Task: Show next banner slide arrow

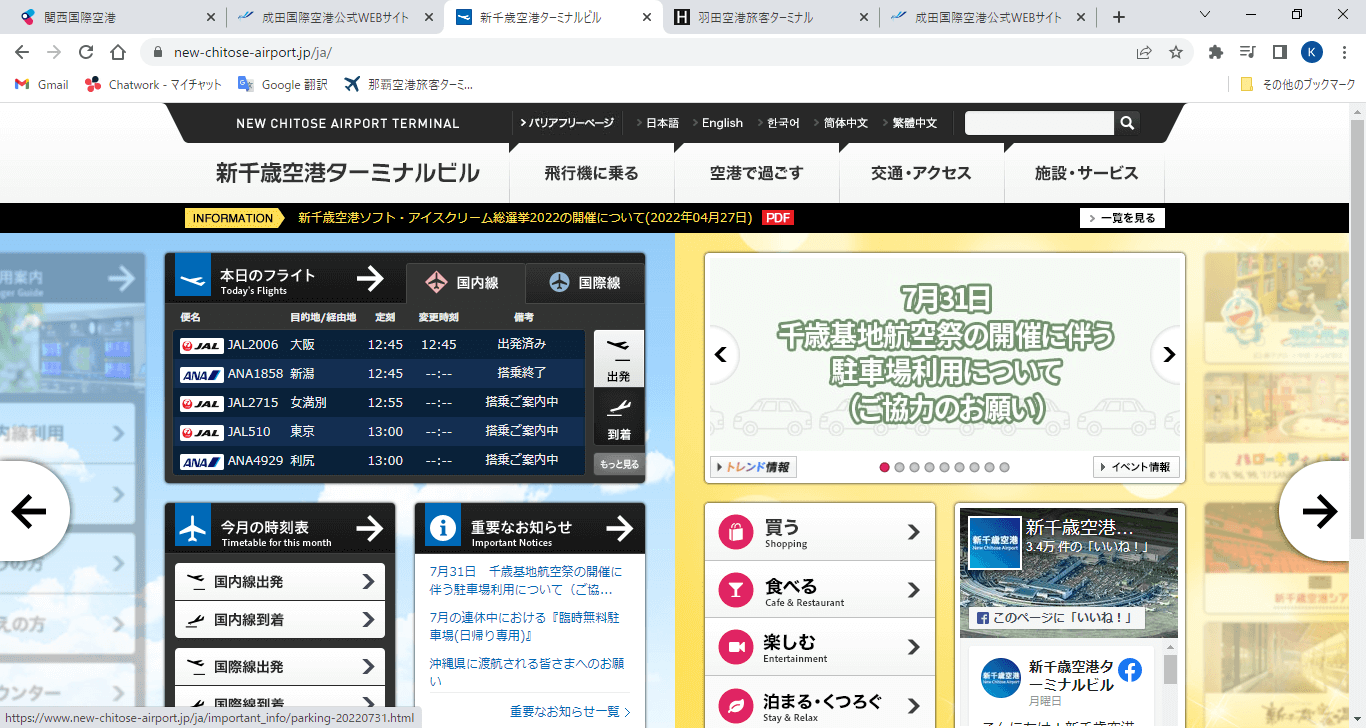Action: tap(1168, 354)
